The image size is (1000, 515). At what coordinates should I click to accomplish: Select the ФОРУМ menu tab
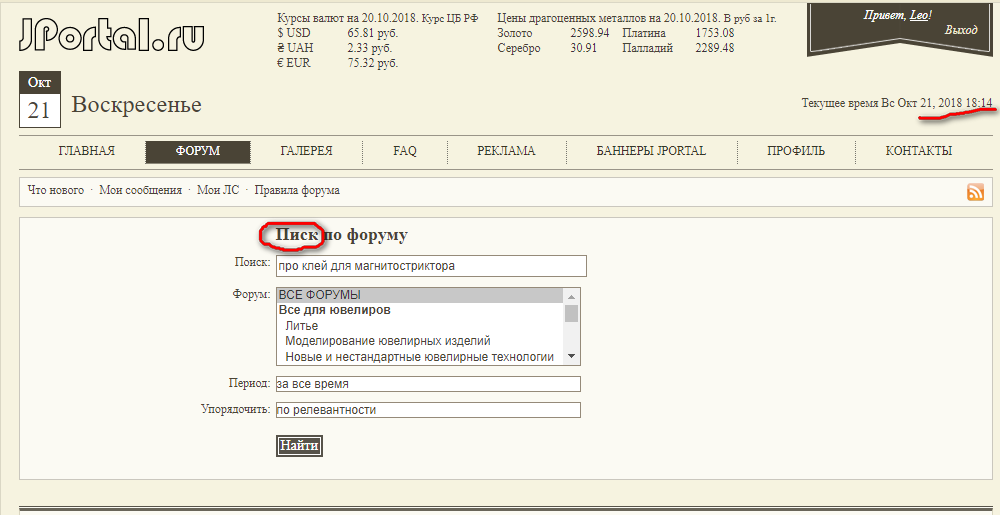point(198,152)
